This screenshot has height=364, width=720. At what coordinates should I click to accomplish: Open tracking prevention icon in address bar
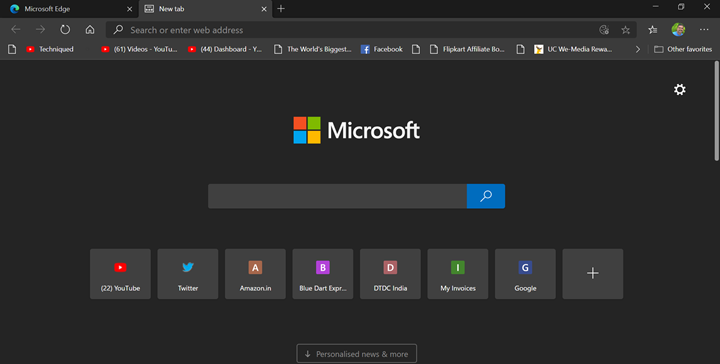tap(604, 30)
